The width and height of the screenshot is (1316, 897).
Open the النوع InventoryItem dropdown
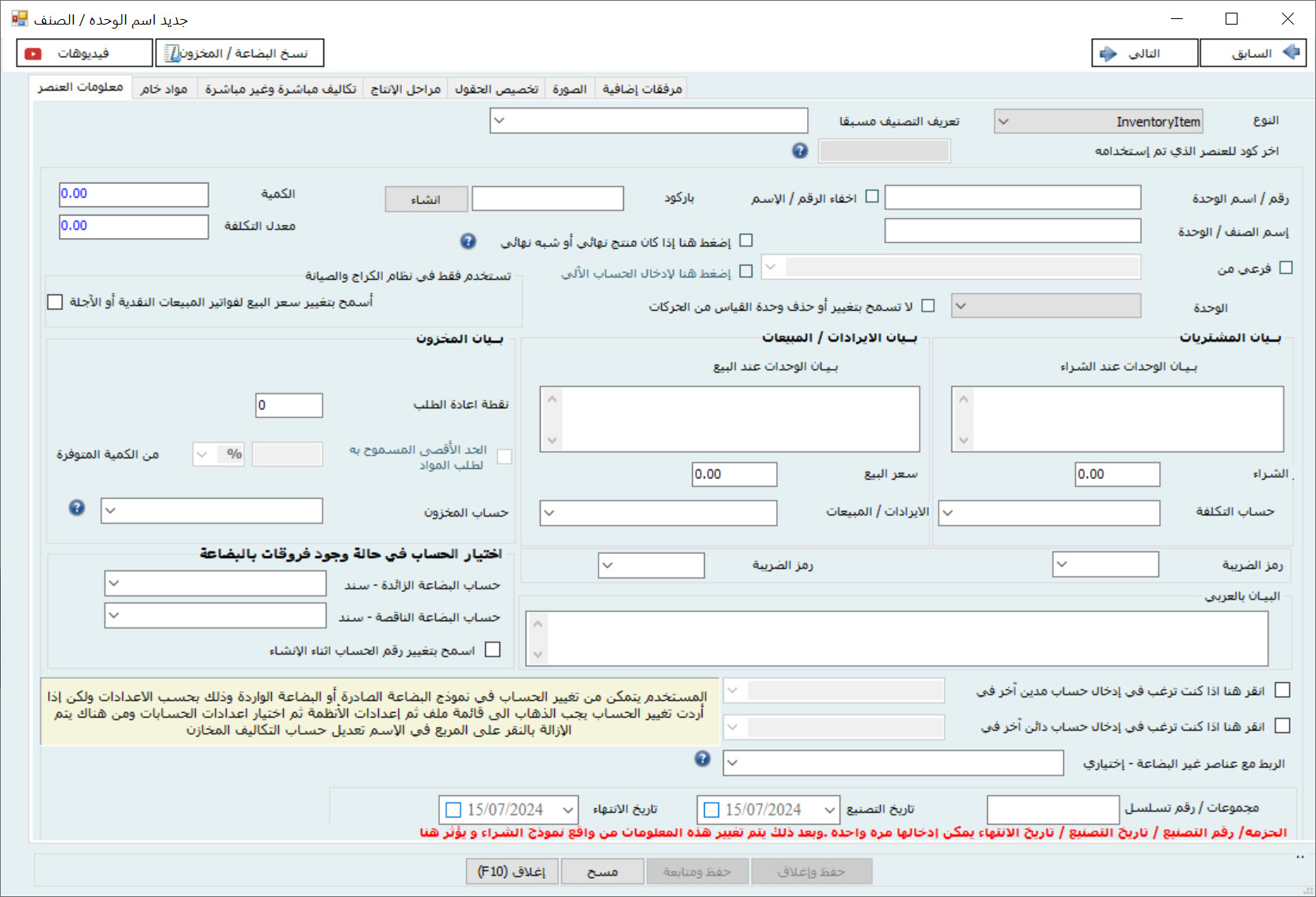(x=1098, y=121)
